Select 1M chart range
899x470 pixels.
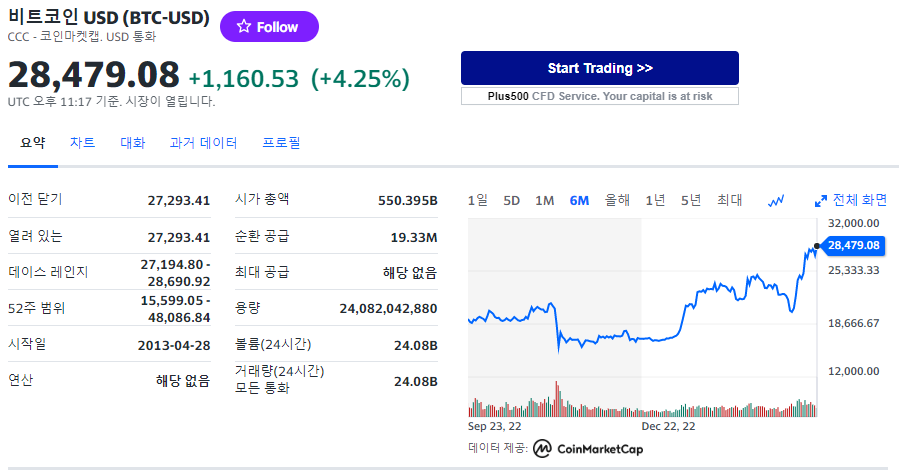click(545, 201)
